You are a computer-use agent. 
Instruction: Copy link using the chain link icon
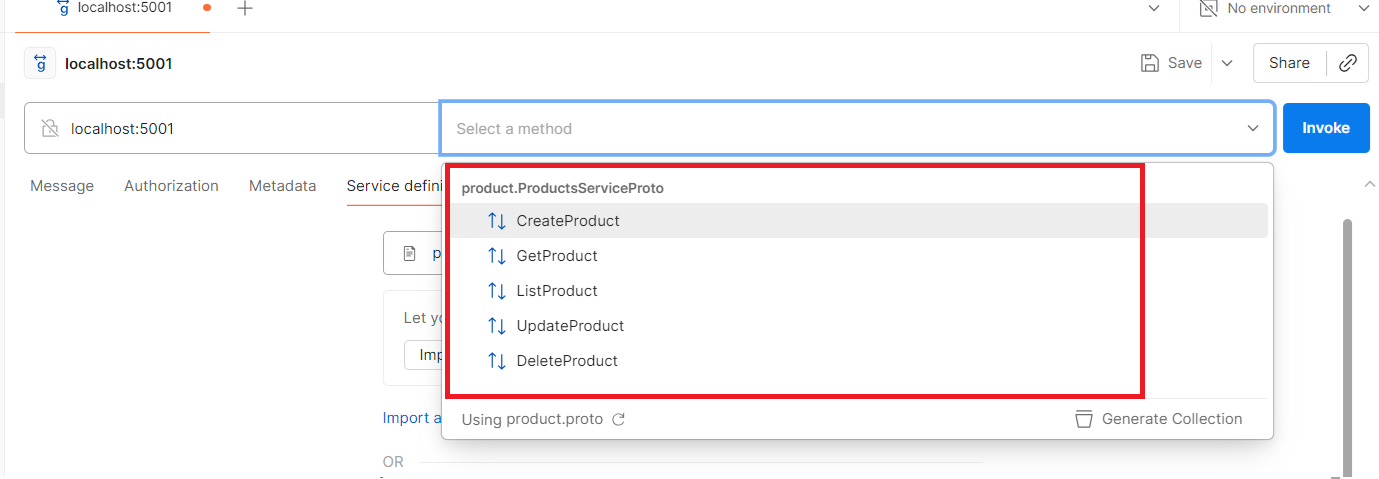click(x=1348, y=63)
